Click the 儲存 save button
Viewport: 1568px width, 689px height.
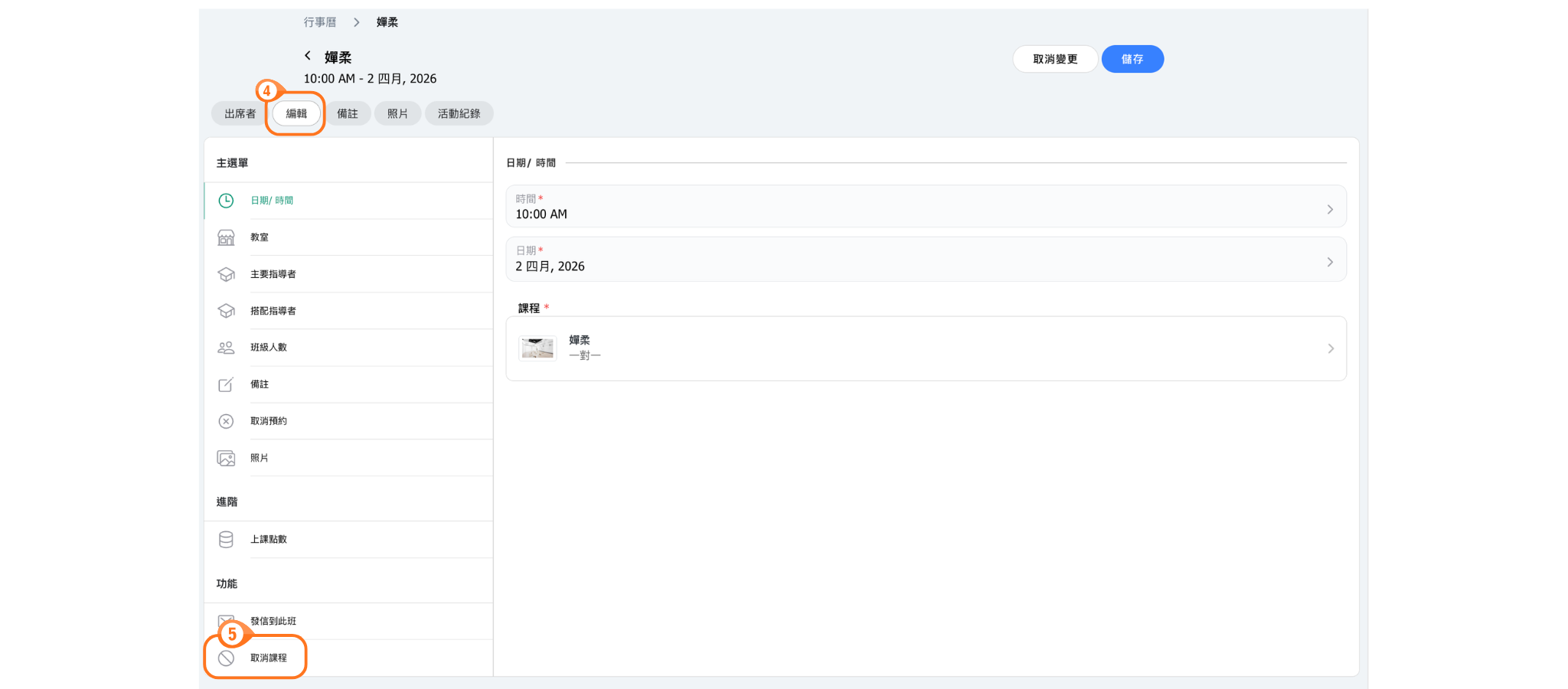click(x=1132, y=59)
